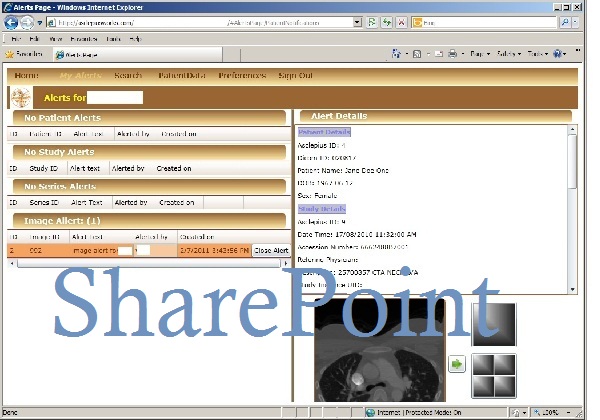
Task: Open PatientData in site navigation
Action: 182,75
